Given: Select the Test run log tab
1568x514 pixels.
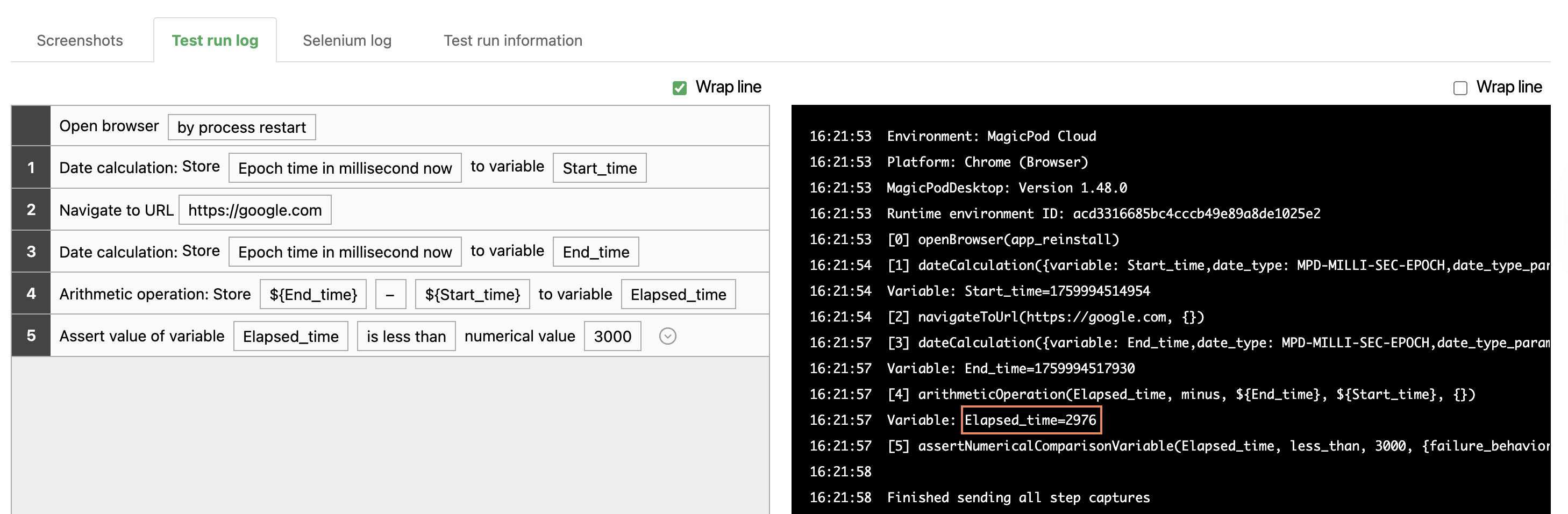Looking at the screenshot, I should pos(215,40).
